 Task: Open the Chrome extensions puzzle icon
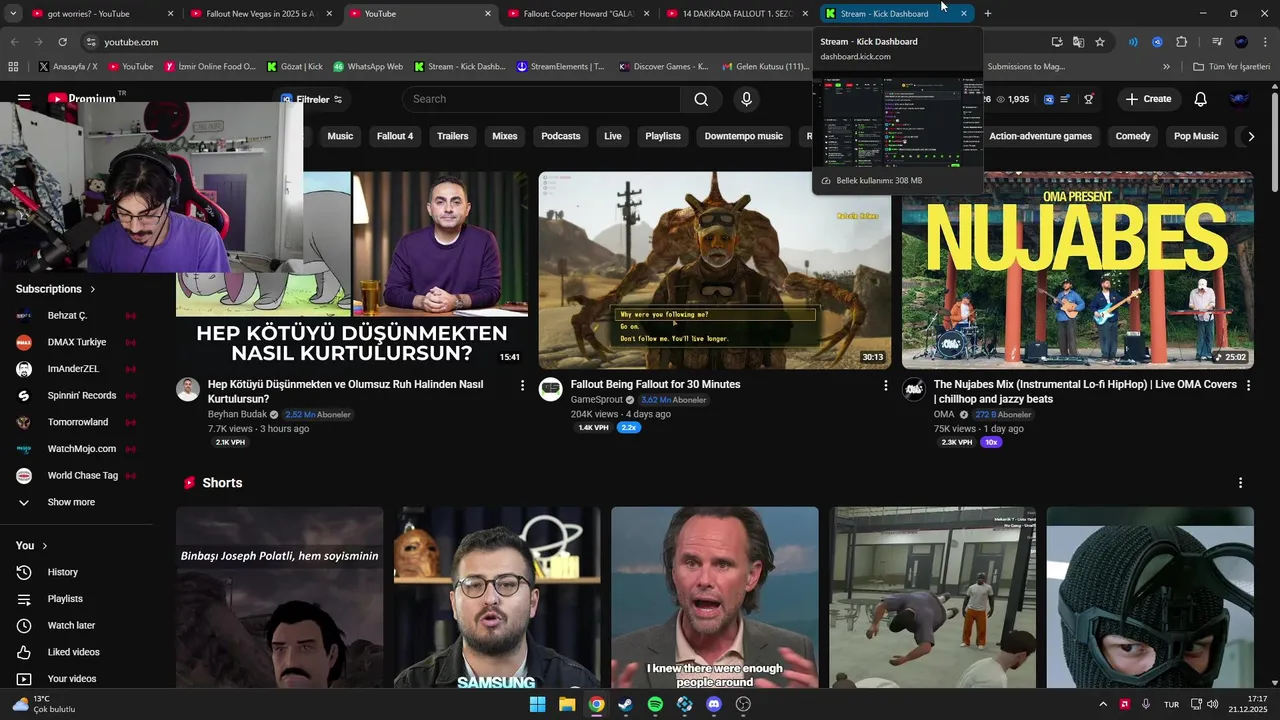click(x=1182, y=42)
